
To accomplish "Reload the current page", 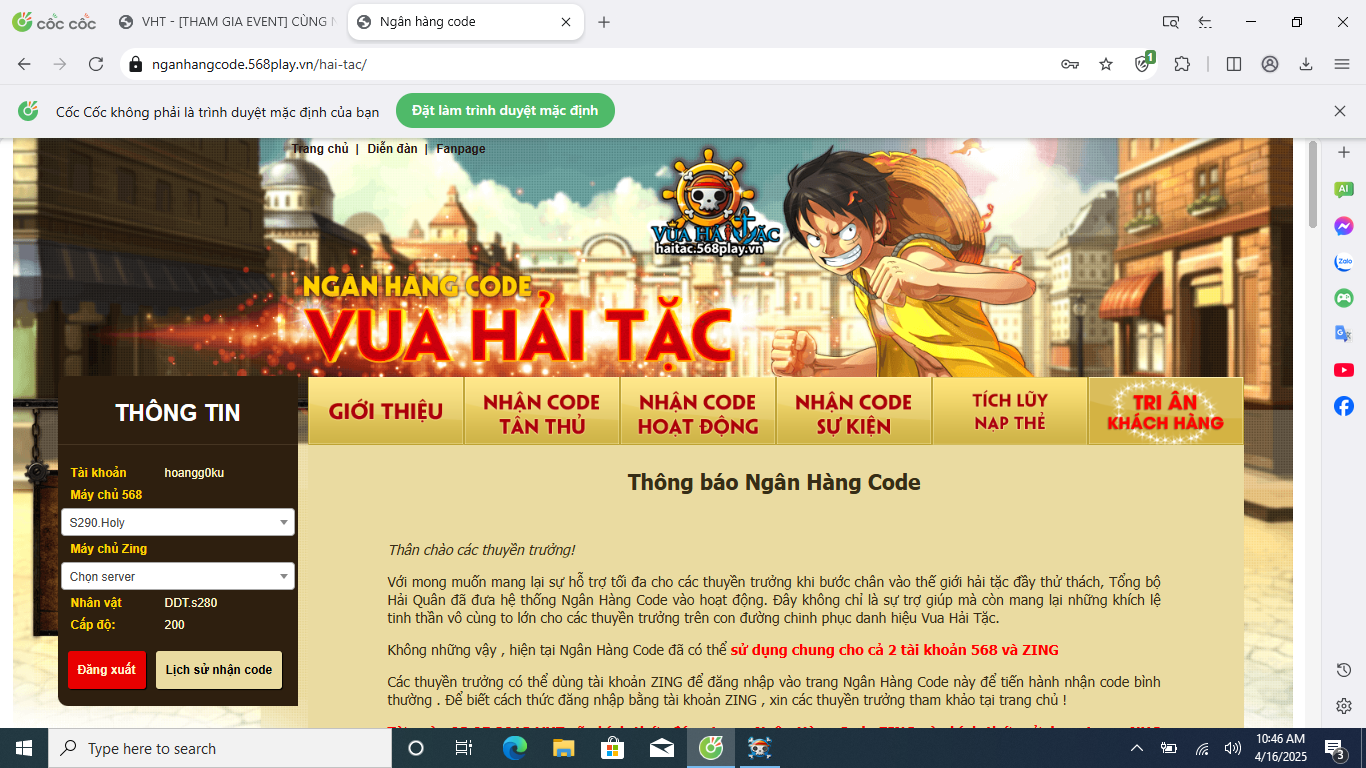I will (96, 64).
